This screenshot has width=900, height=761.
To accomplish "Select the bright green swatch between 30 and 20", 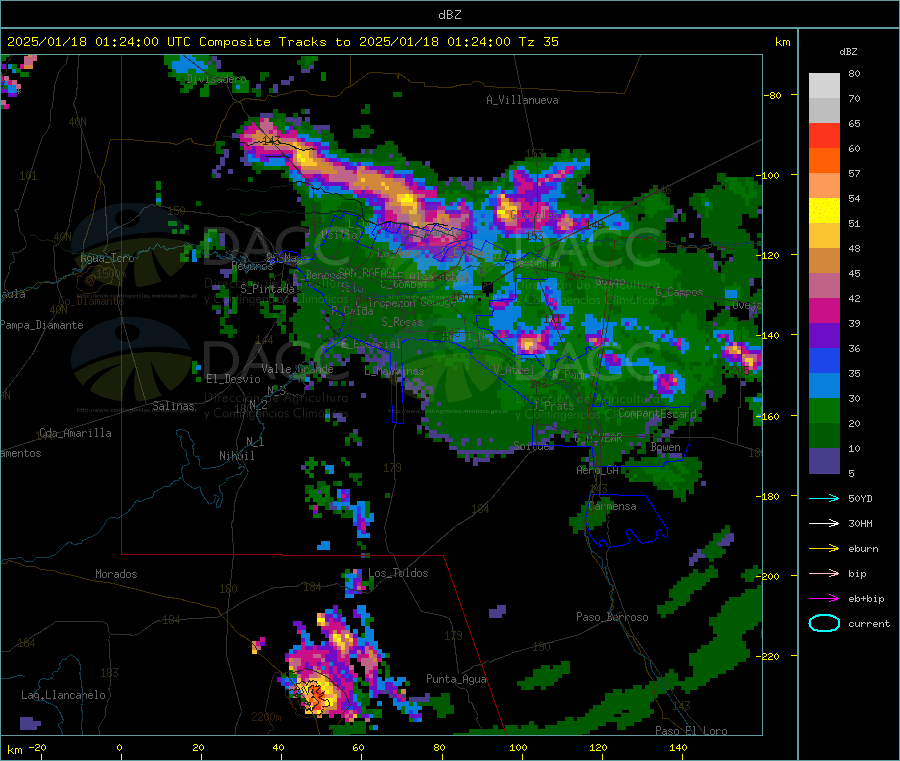I will pyautogui.click(x=824, y=411).
